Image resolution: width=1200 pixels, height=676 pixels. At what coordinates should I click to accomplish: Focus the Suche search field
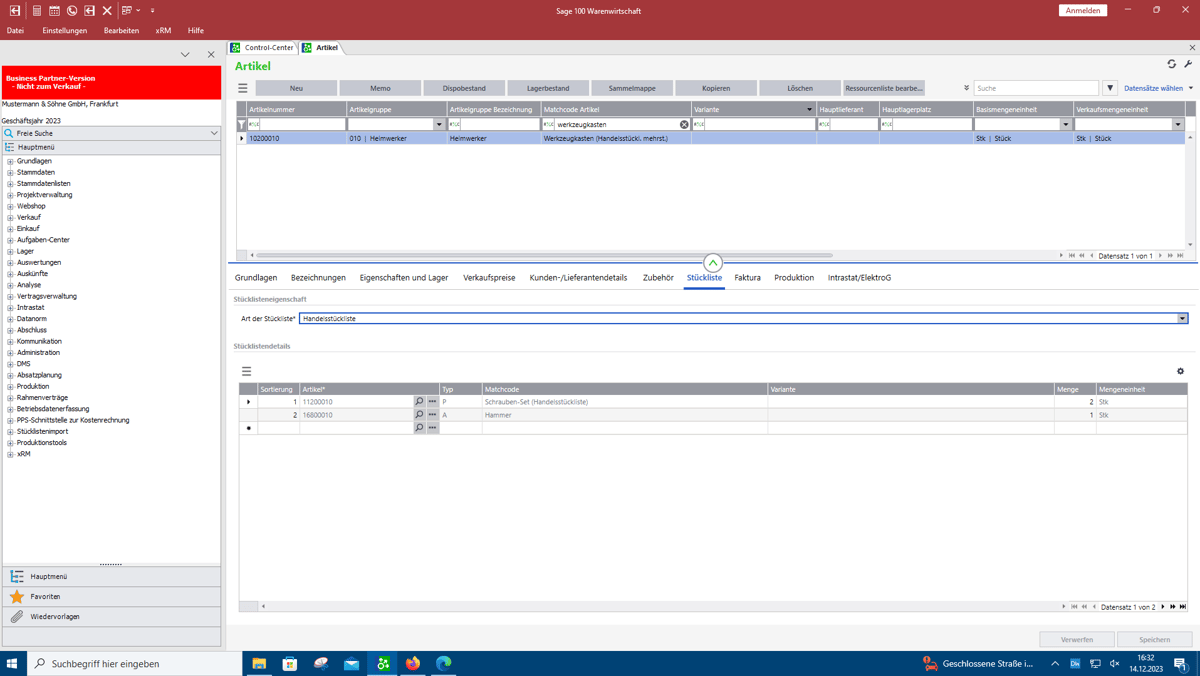tap(1036, 88)
